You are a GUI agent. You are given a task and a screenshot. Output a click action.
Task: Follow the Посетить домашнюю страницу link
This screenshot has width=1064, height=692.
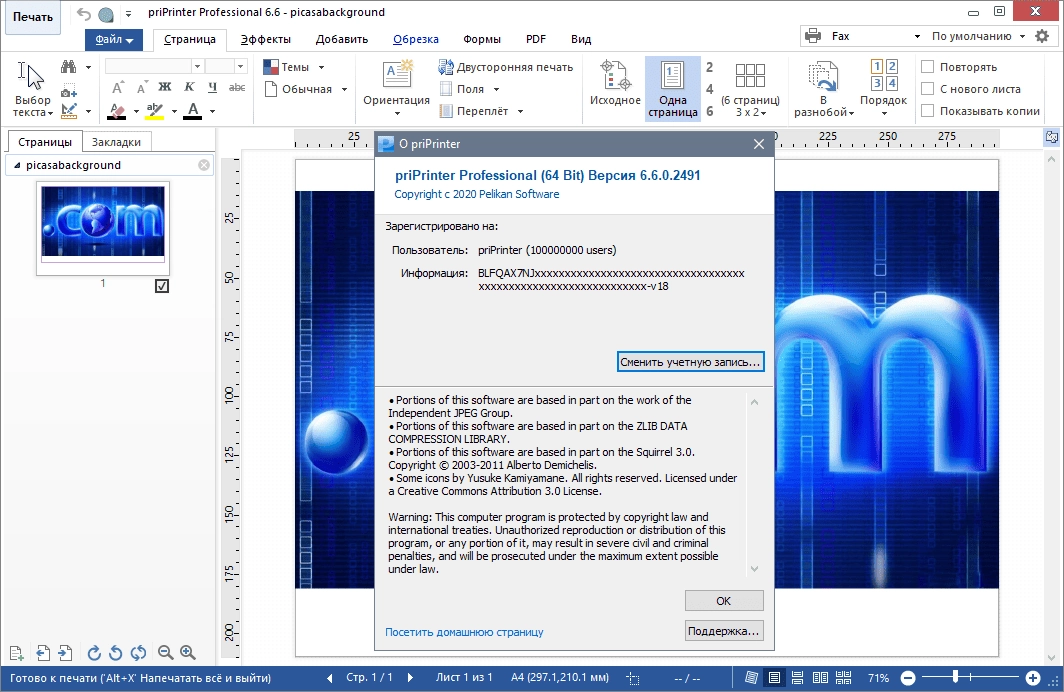(x=464, y=632)
